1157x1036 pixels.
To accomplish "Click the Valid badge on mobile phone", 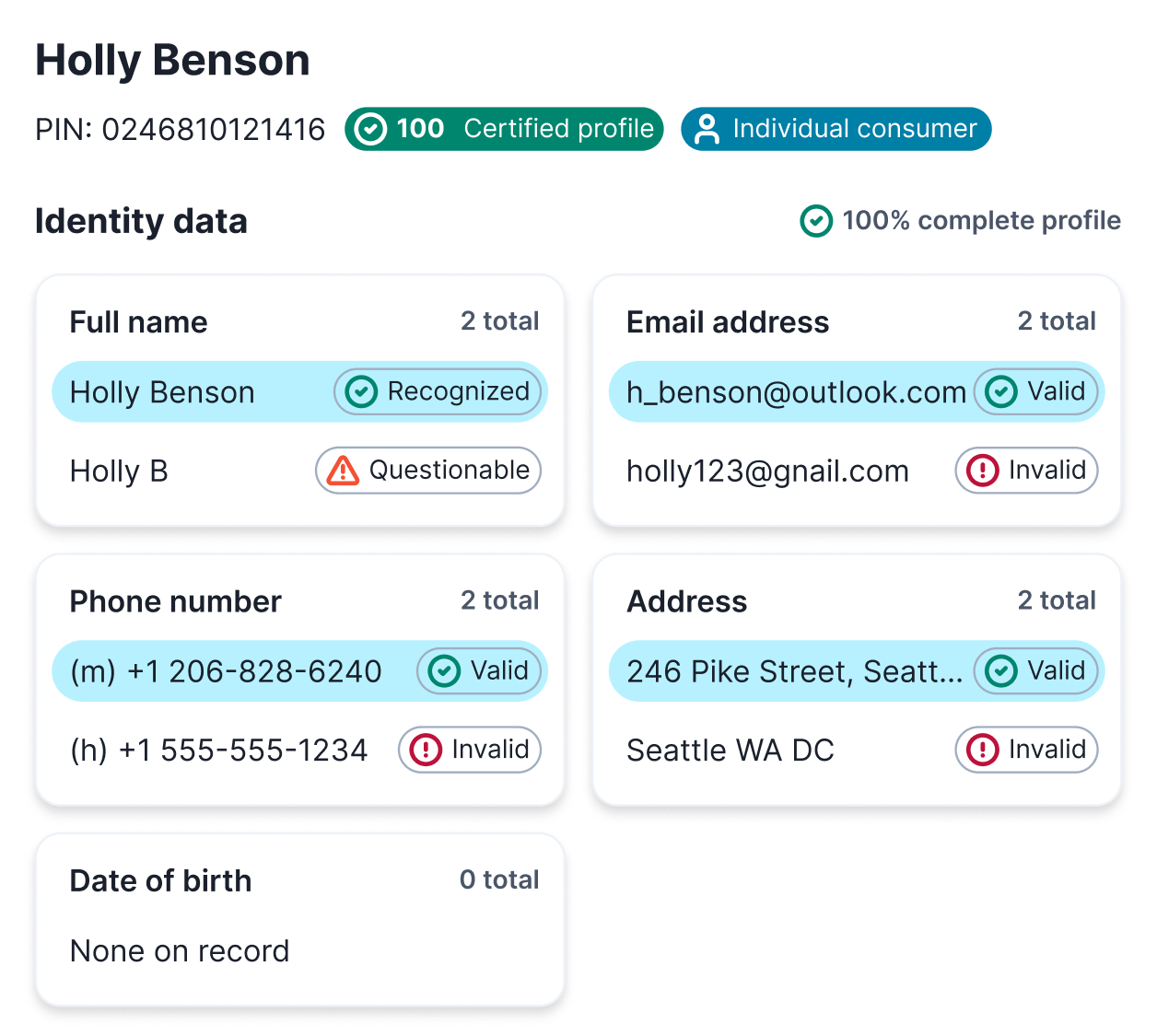I will point(480,671).
